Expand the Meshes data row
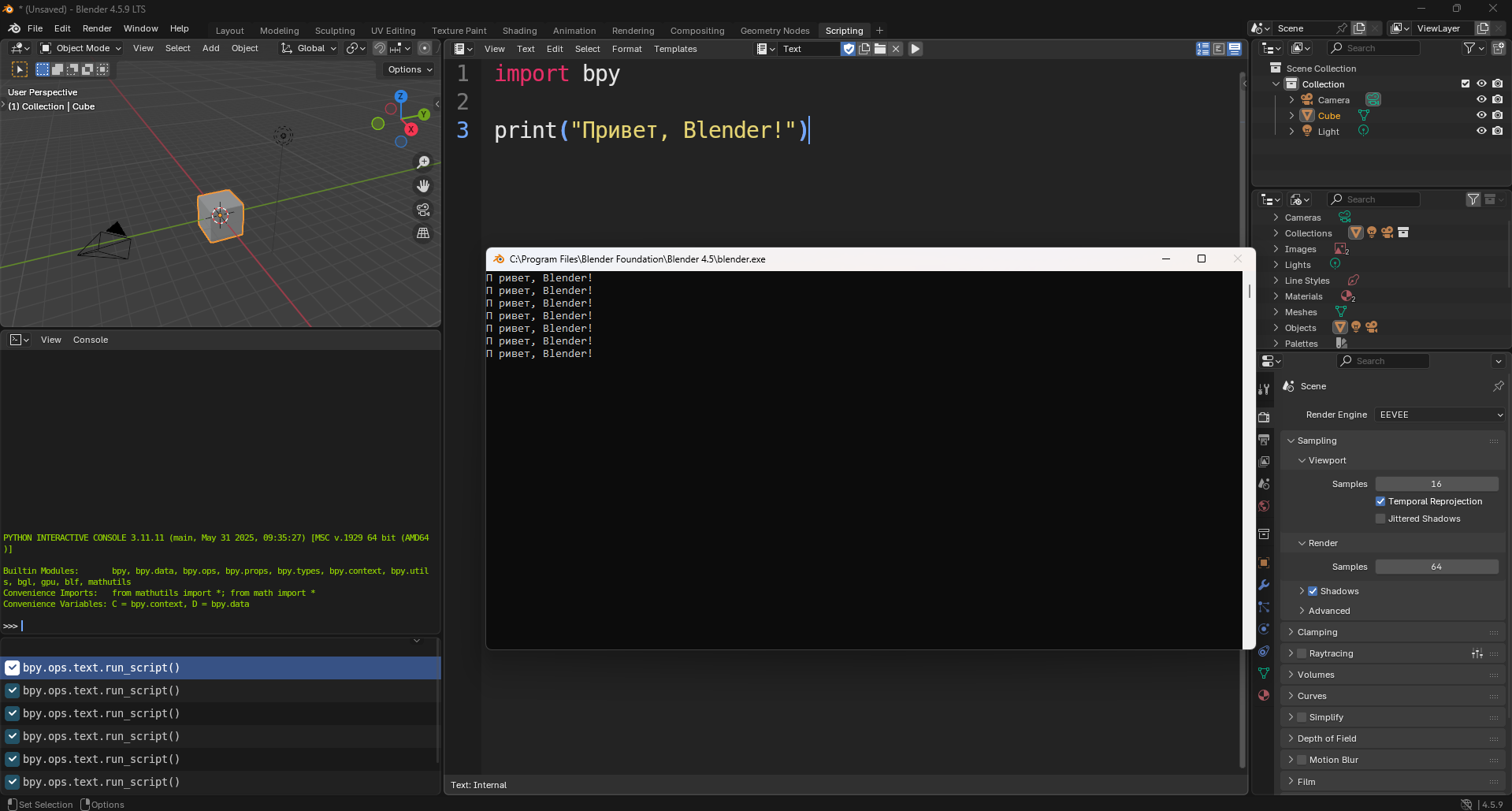1512x811 pixels. click(1276, 312)
